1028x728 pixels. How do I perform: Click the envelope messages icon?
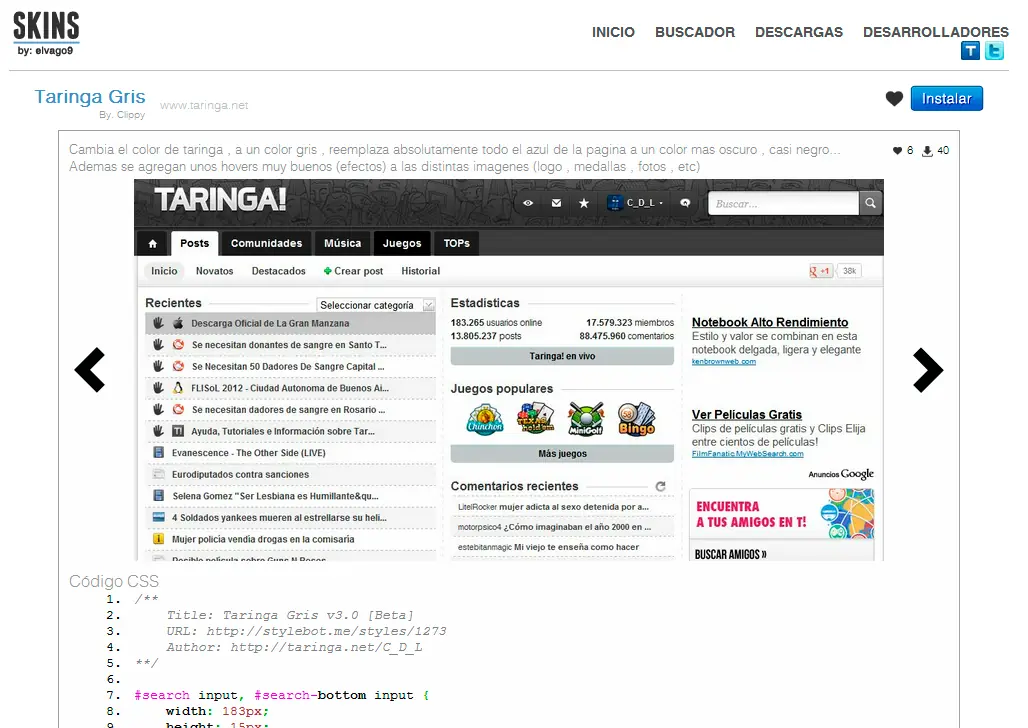[556, 203]
